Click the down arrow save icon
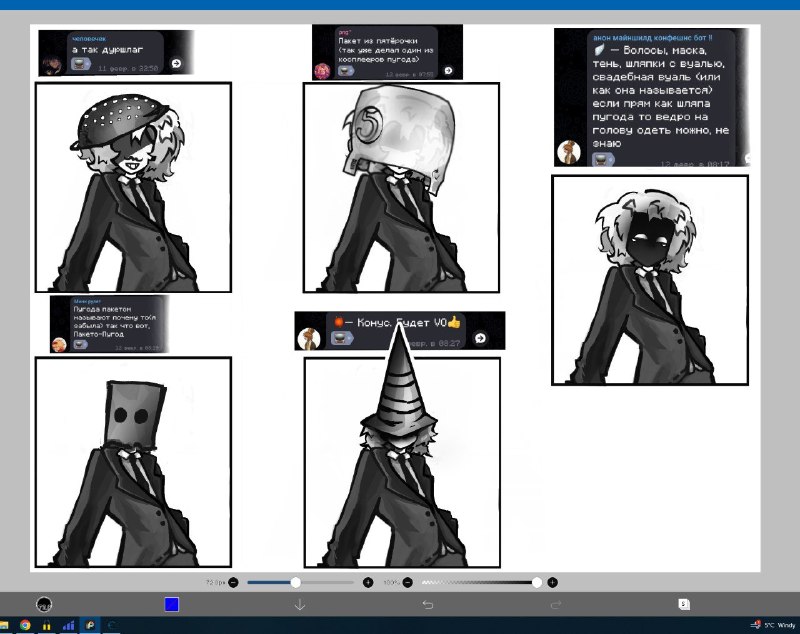 [x=300, y=604]
